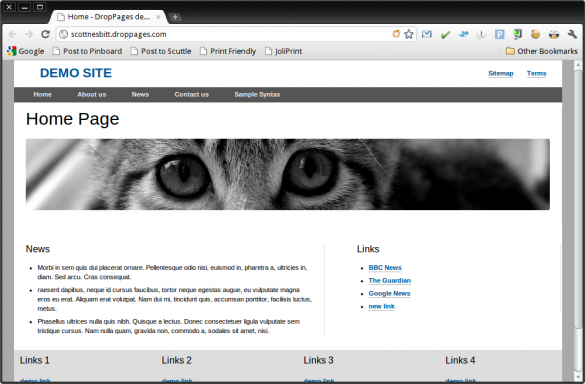
Task: Select the Home - DropPages browser tab
Action: point(109,17)
